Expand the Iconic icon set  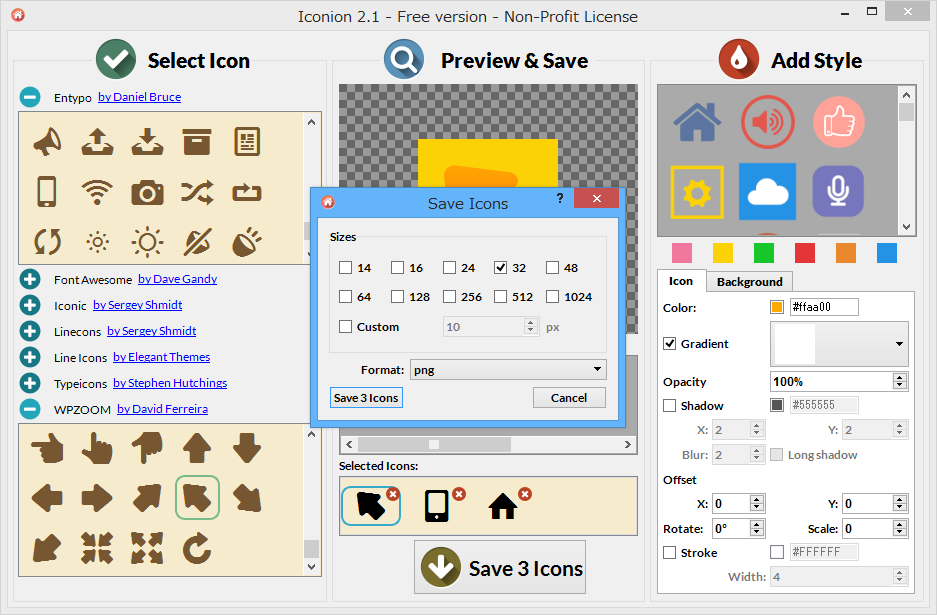click(x=30, y=305)
